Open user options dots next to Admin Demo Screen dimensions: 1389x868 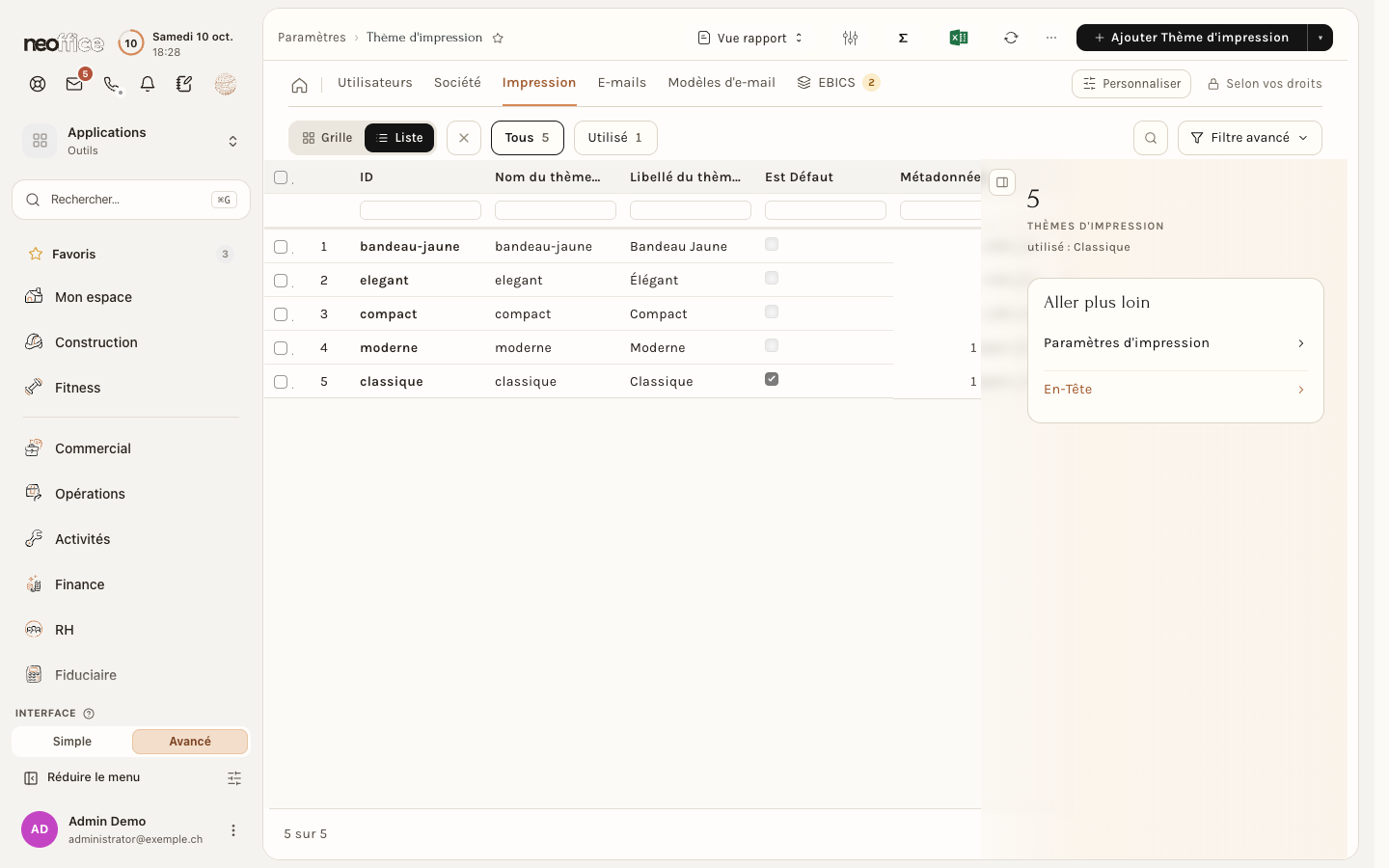[x=233, y=830]
